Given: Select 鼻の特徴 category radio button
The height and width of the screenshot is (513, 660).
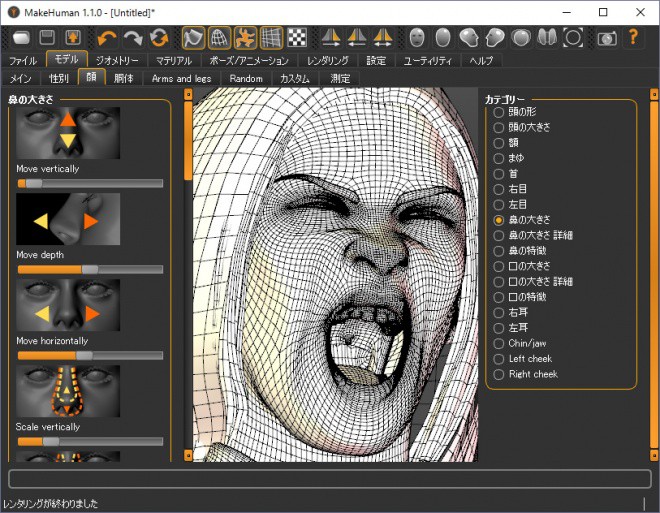Looking at the screenshot, I should point(499,251).
